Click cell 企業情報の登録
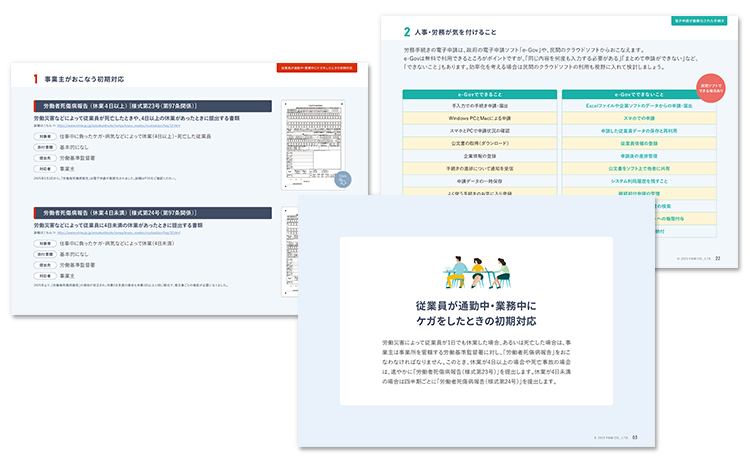Screen dimensions: 750x462 pos(480,156)
